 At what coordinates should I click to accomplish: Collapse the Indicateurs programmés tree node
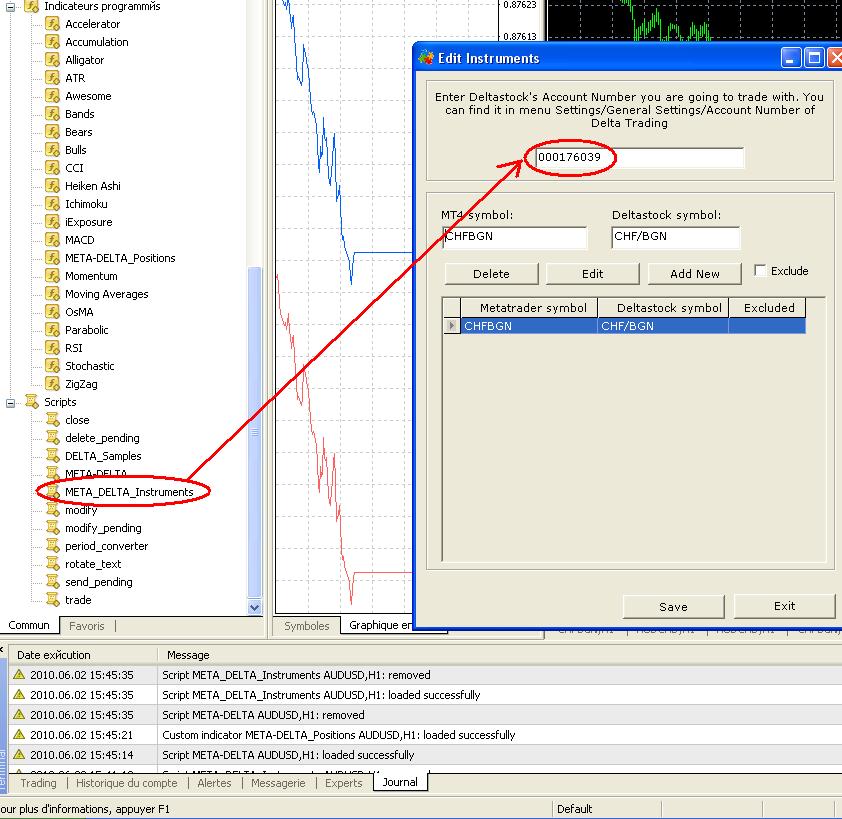11,6
